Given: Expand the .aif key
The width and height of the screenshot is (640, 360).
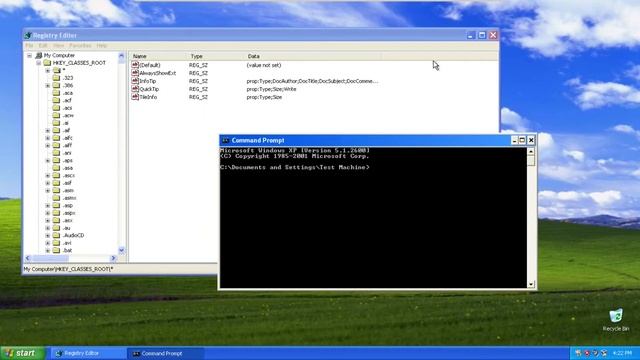Looking at the screenshot, I should 48,130.
